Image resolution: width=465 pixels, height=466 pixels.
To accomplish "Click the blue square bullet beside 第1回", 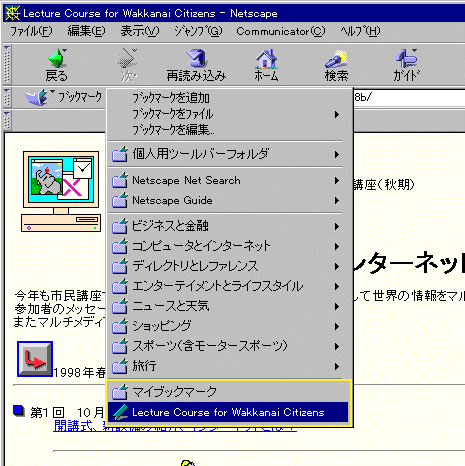I will [x=19, y=411].
